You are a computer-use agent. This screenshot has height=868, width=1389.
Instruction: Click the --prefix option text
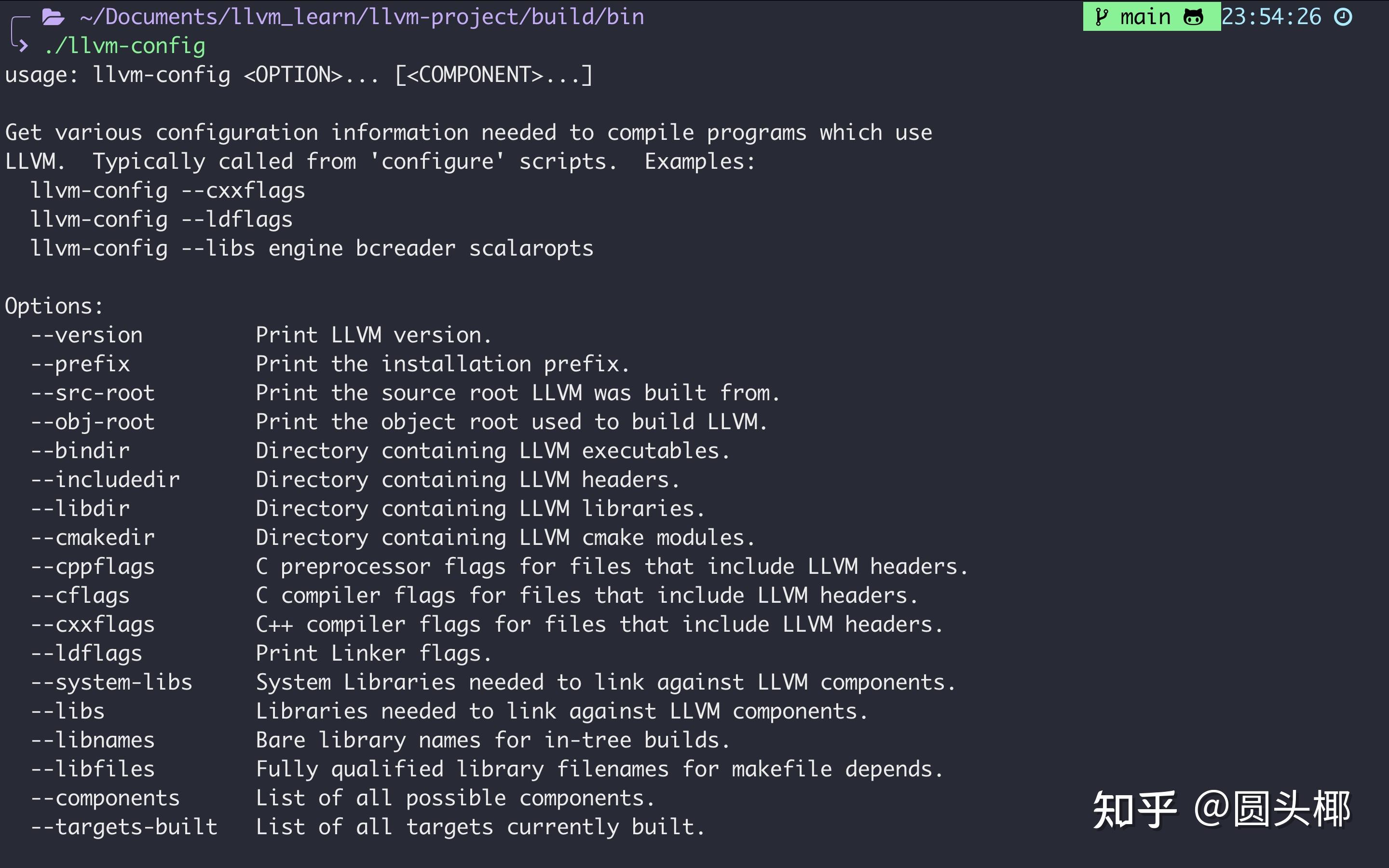(x=81, y=364)
